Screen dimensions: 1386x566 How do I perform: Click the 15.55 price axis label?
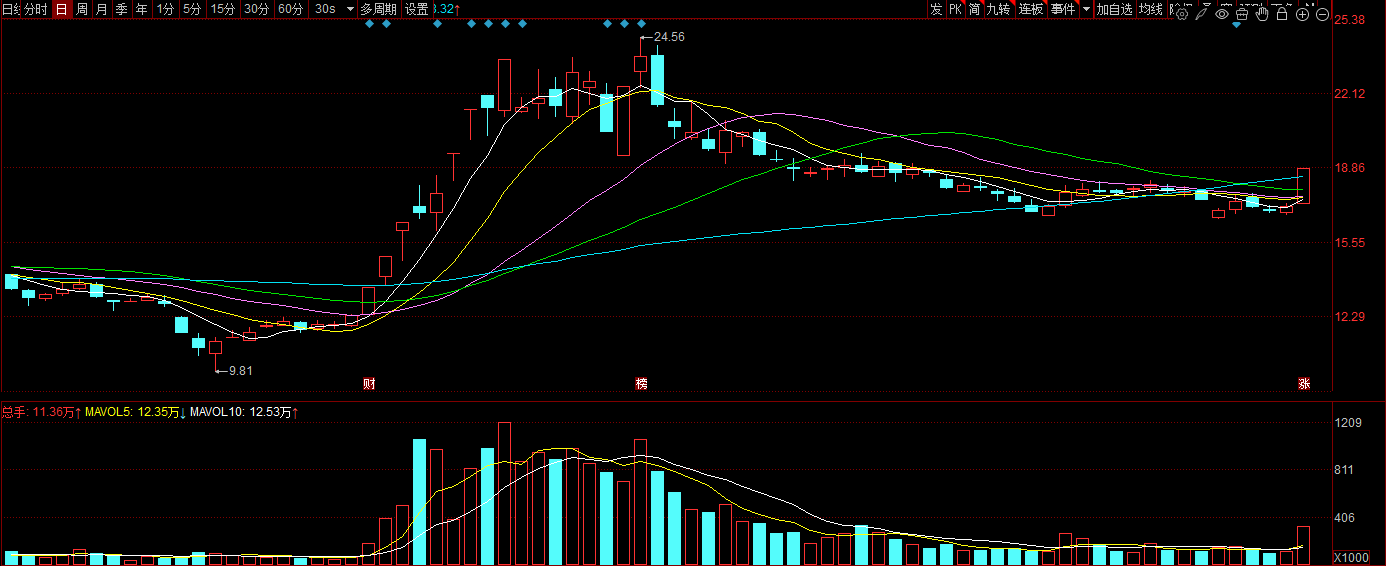tap(1352, 243)
